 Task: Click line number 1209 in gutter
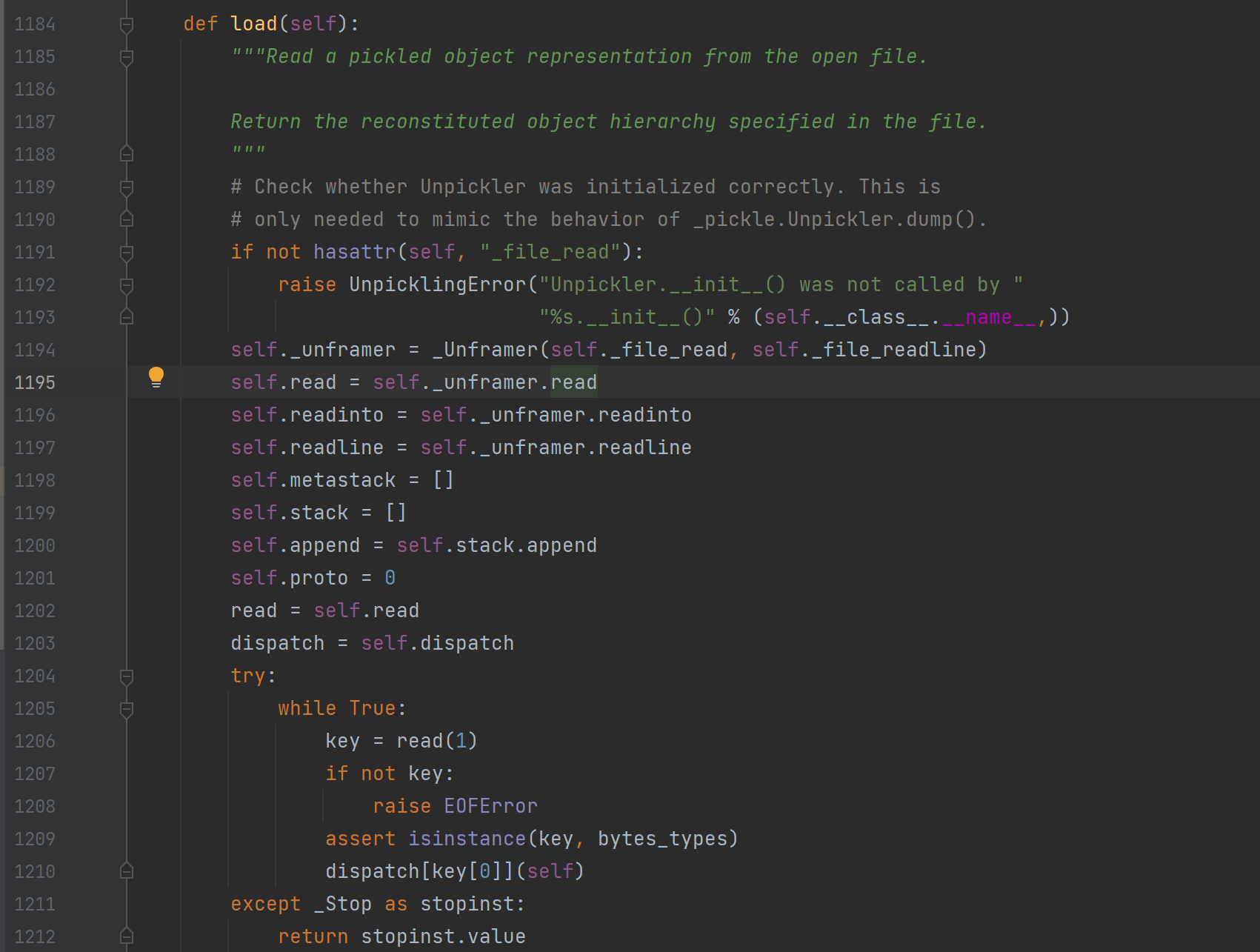pos(35,839)
